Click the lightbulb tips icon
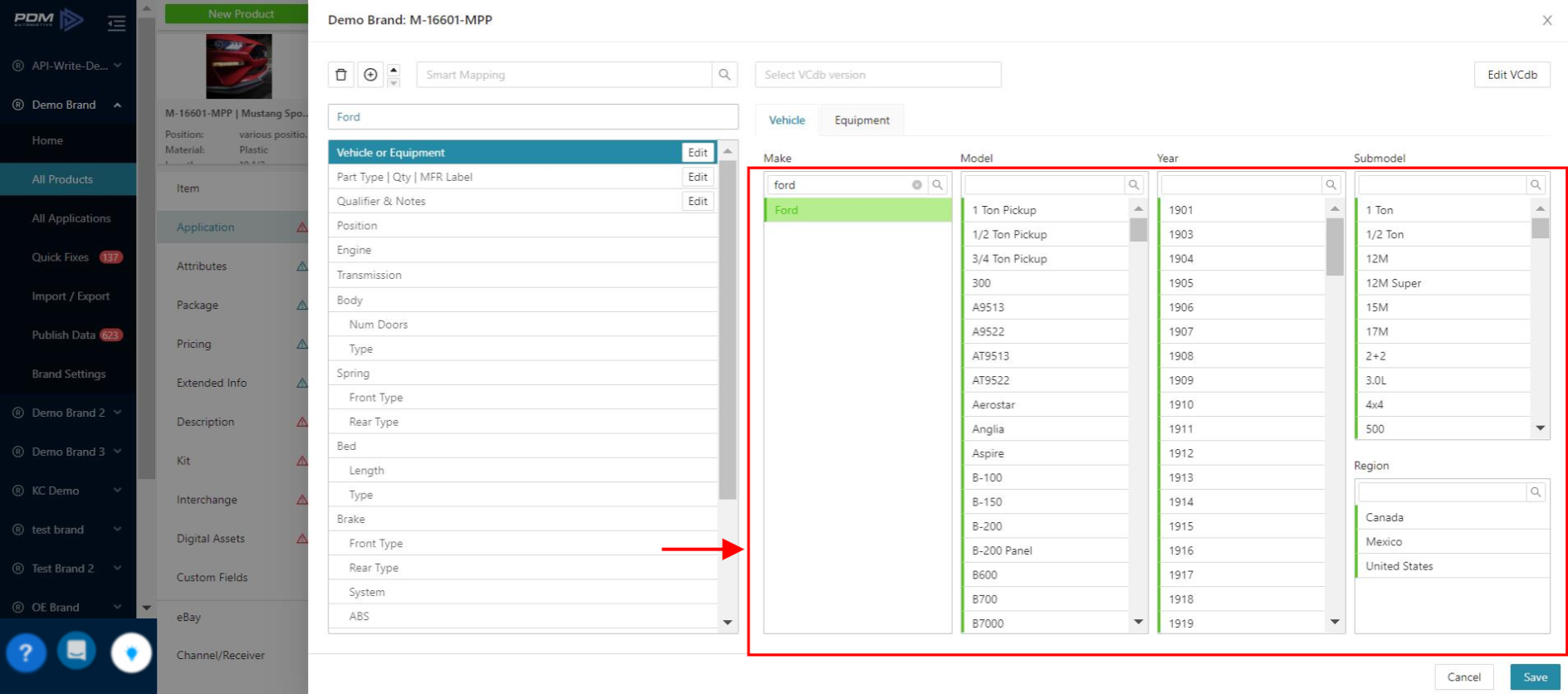The image size is (1568, 694). click(131, 653)
